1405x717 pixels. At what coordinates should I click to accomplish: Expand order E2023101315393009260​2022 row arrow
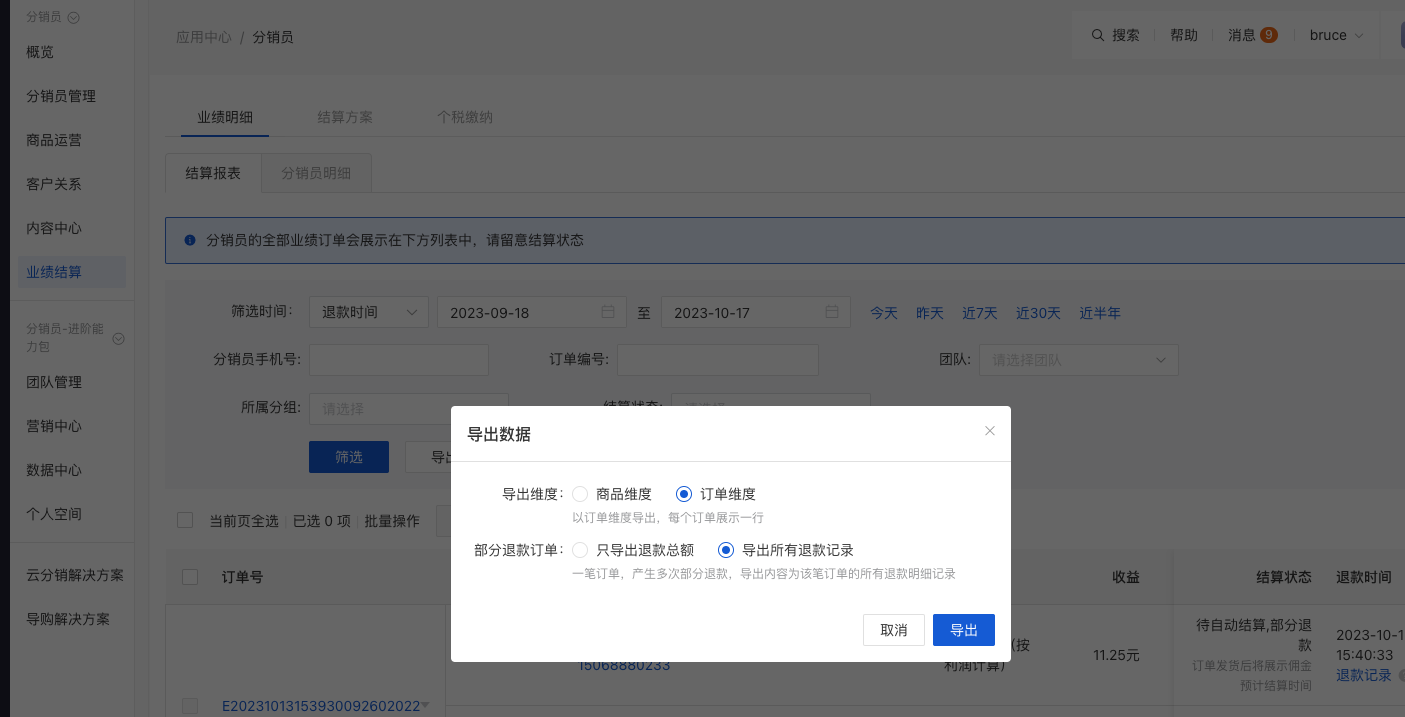425,705
